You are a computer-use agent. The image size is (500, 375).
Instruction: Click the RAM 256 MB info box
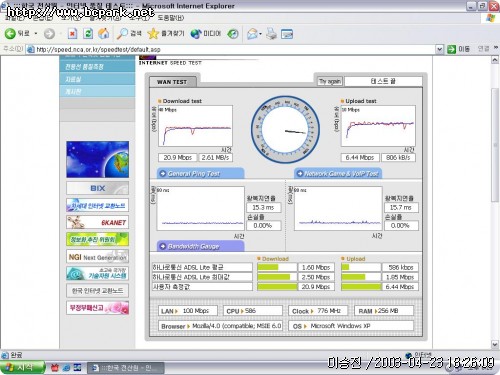(384, 311)
